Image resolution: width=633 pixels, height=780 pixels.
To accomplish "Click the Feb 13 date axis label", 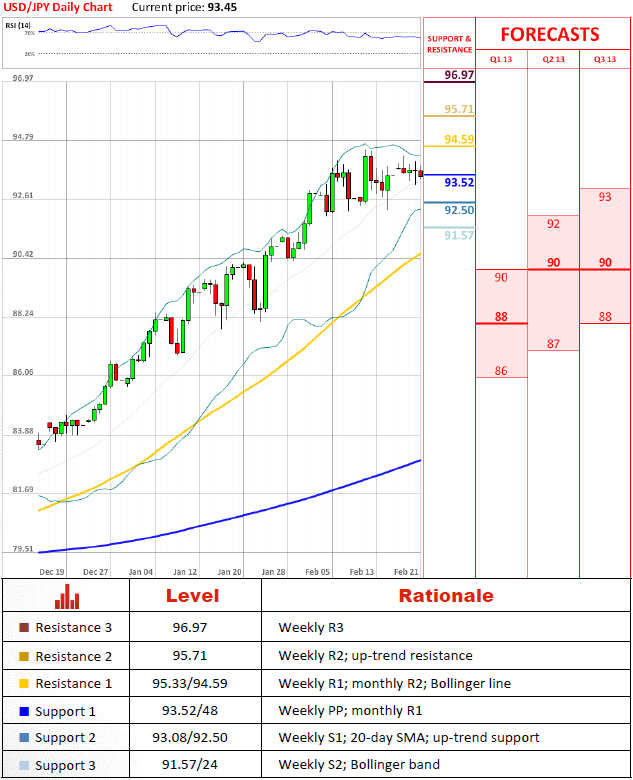I will pyautogui.click(x=362, y=572).
